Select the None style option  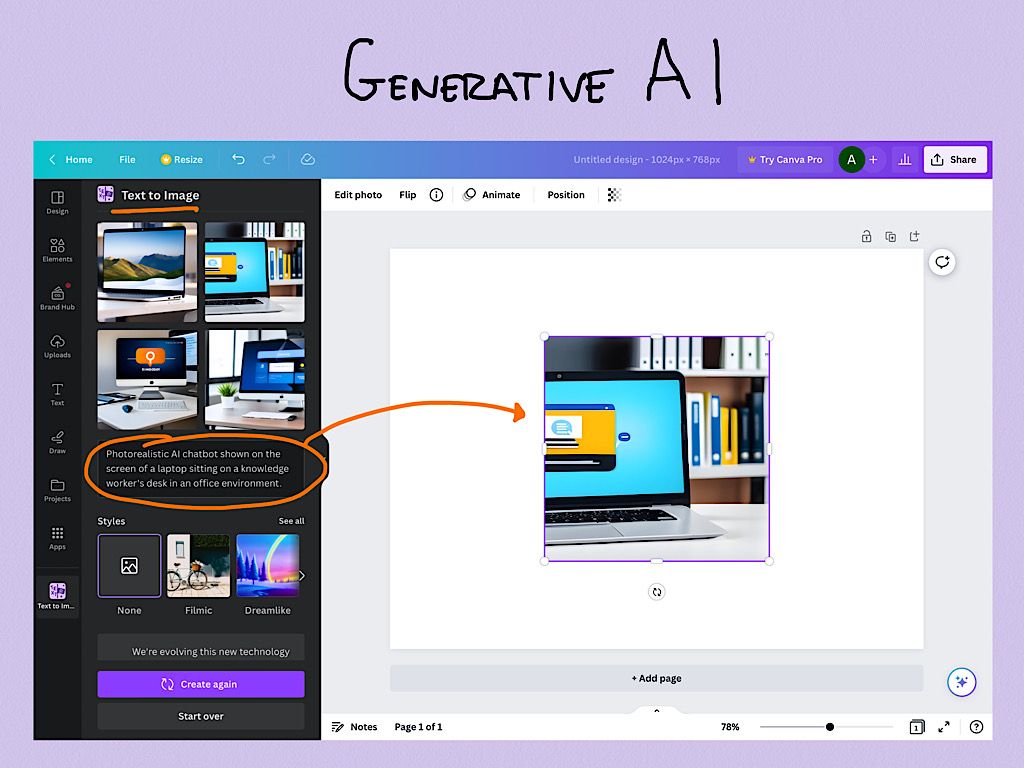pos(129,566)
